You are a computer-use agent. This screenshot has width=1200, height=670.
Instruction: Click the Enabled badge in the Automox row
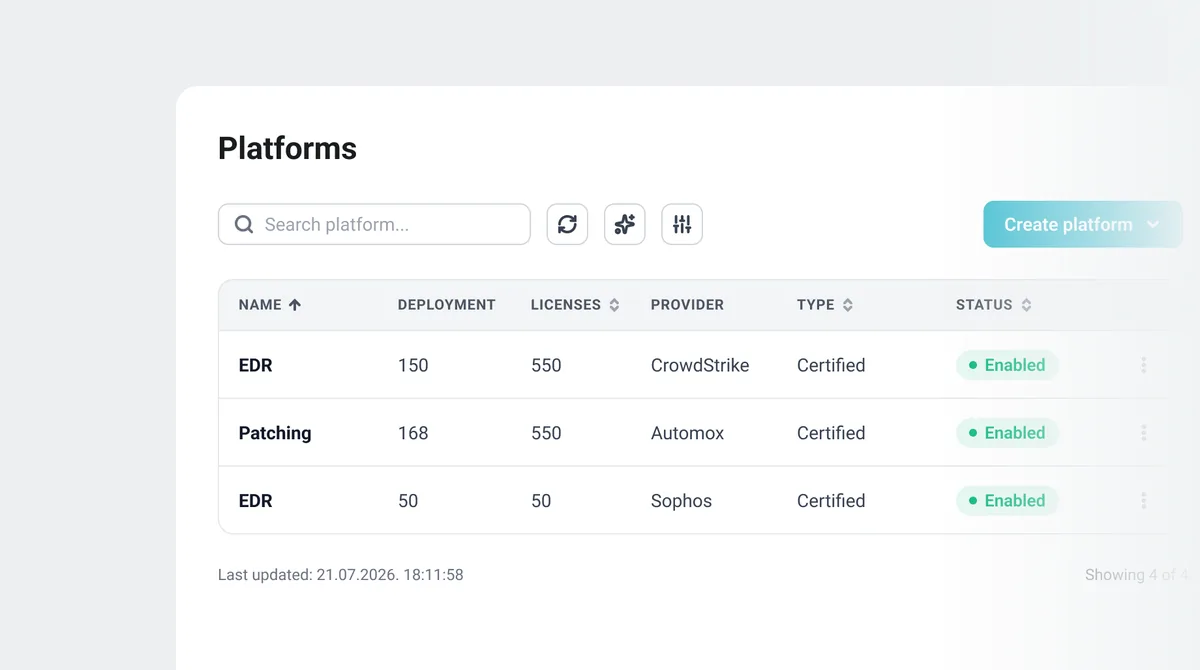coord(1007,433)
